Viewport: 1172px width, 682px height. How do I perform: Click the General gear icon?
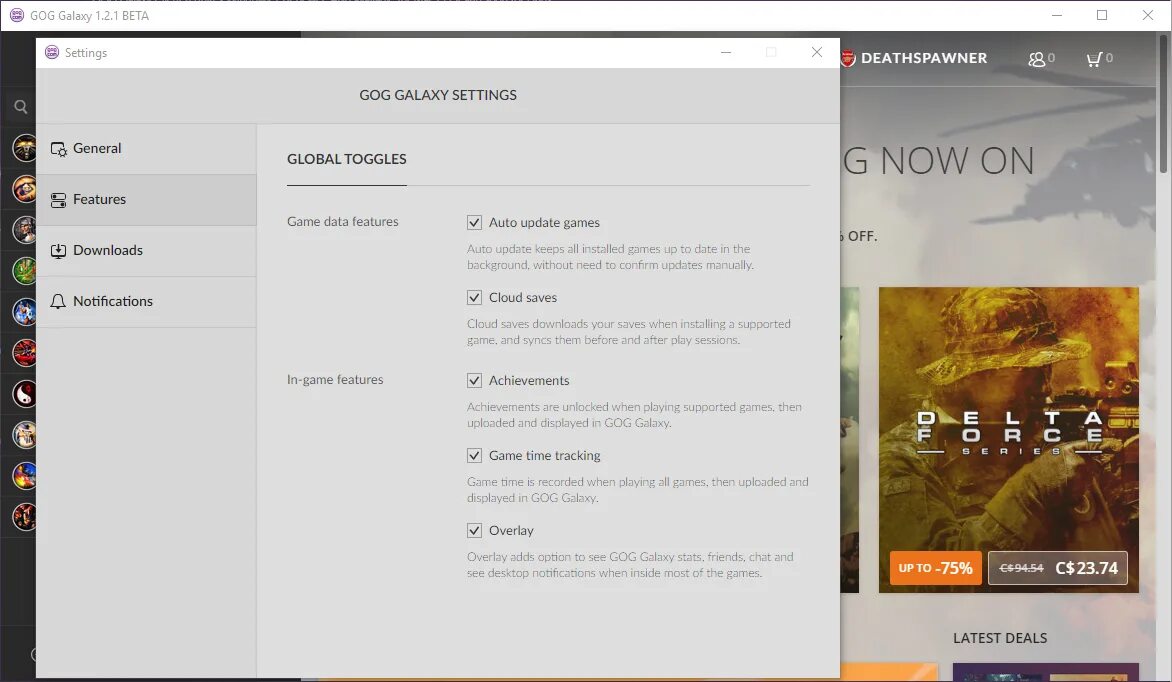tap(58, 149)
